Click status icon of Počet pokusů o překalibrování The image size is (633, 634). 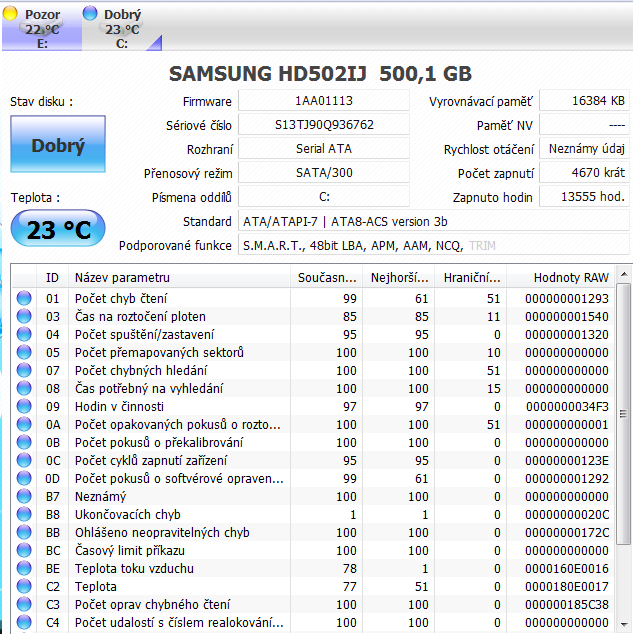click(x=24, y=442)
